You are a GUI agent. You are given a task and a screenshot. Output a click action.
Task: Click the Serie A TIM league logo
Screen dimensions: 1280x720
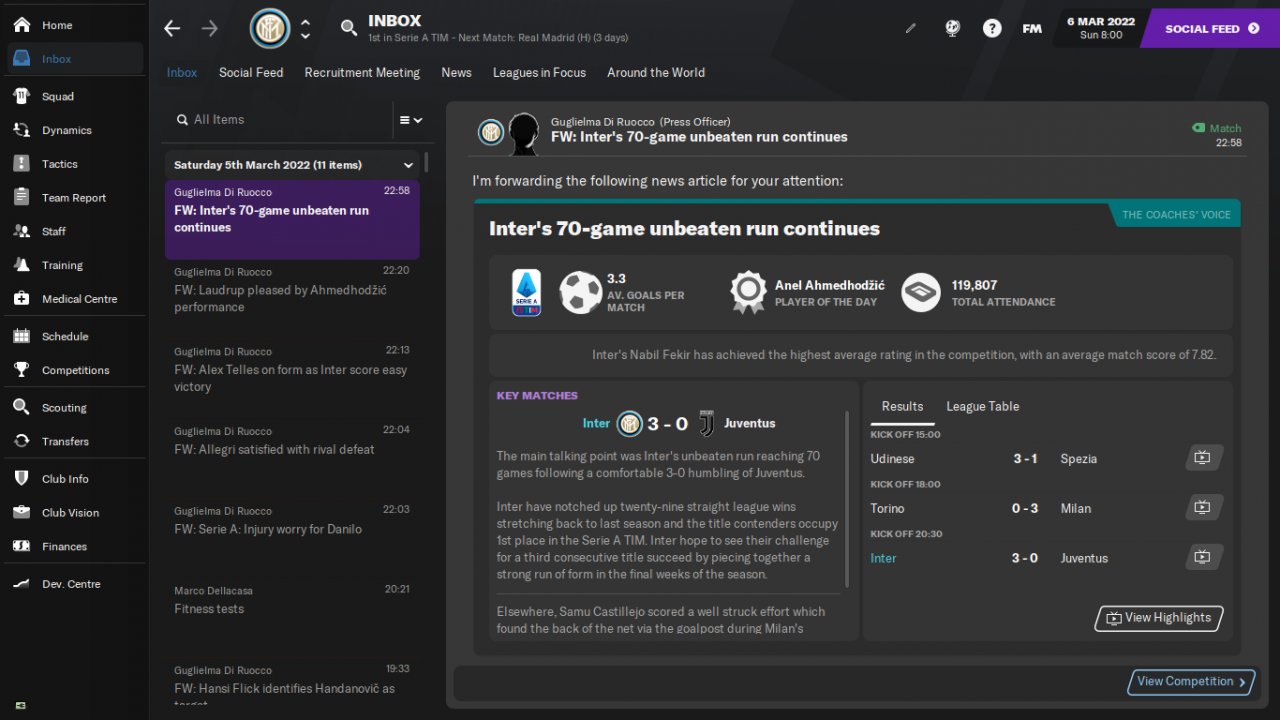(526, 293)
